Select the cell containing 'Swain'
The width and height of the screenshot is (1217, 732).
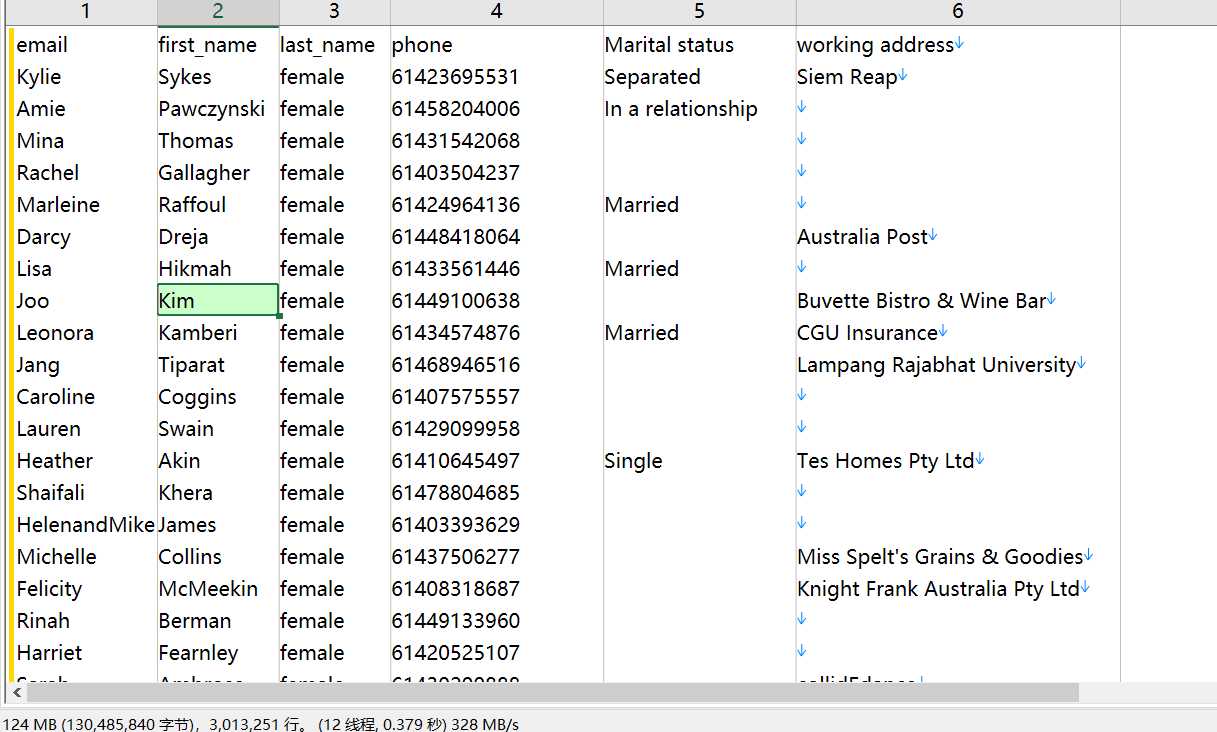coord(218,429)
